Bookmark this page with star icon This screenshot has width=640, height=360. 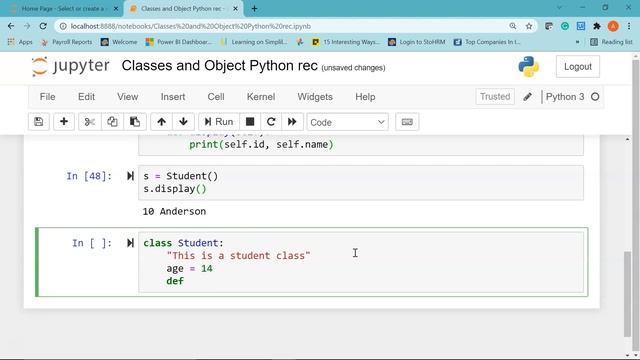click(529, 26)
